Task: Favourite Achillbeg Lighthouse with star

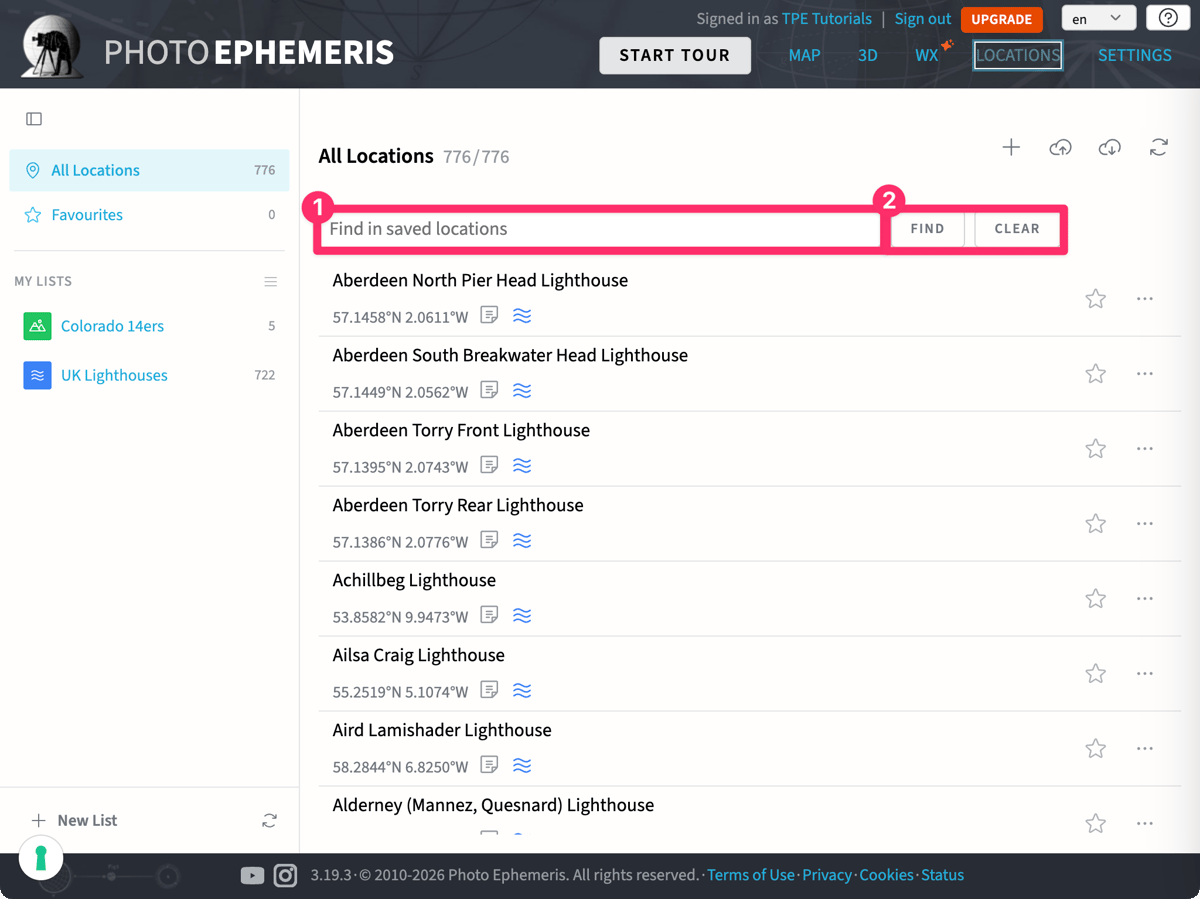Action: pyautogui.click(x=1096, y=598)
